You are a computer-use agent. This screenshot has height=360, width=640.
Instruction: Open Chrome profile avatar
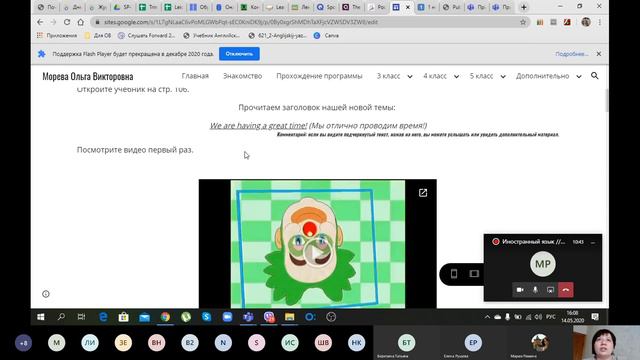click(x=586, y=22)
